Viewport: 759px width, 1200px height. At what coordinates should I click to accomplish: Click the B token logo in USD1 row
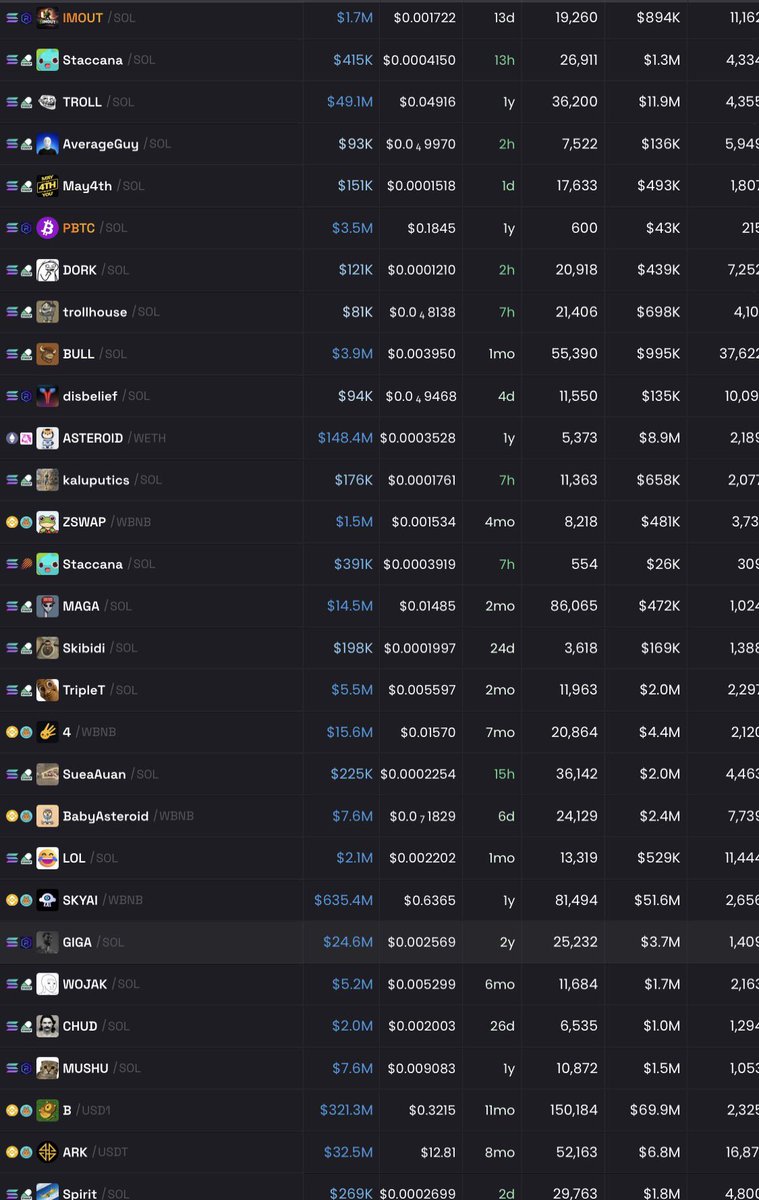coord(47,1110)
